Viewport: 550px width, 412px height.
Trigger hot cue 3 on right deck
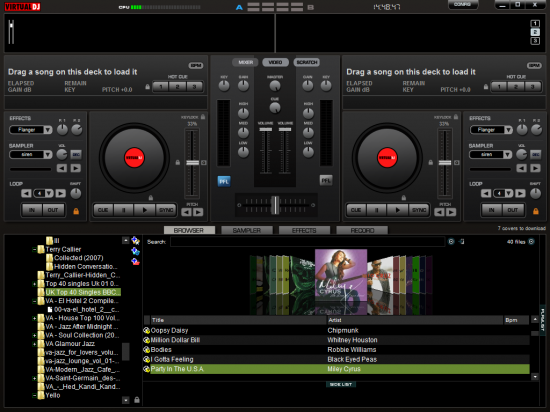532,87
